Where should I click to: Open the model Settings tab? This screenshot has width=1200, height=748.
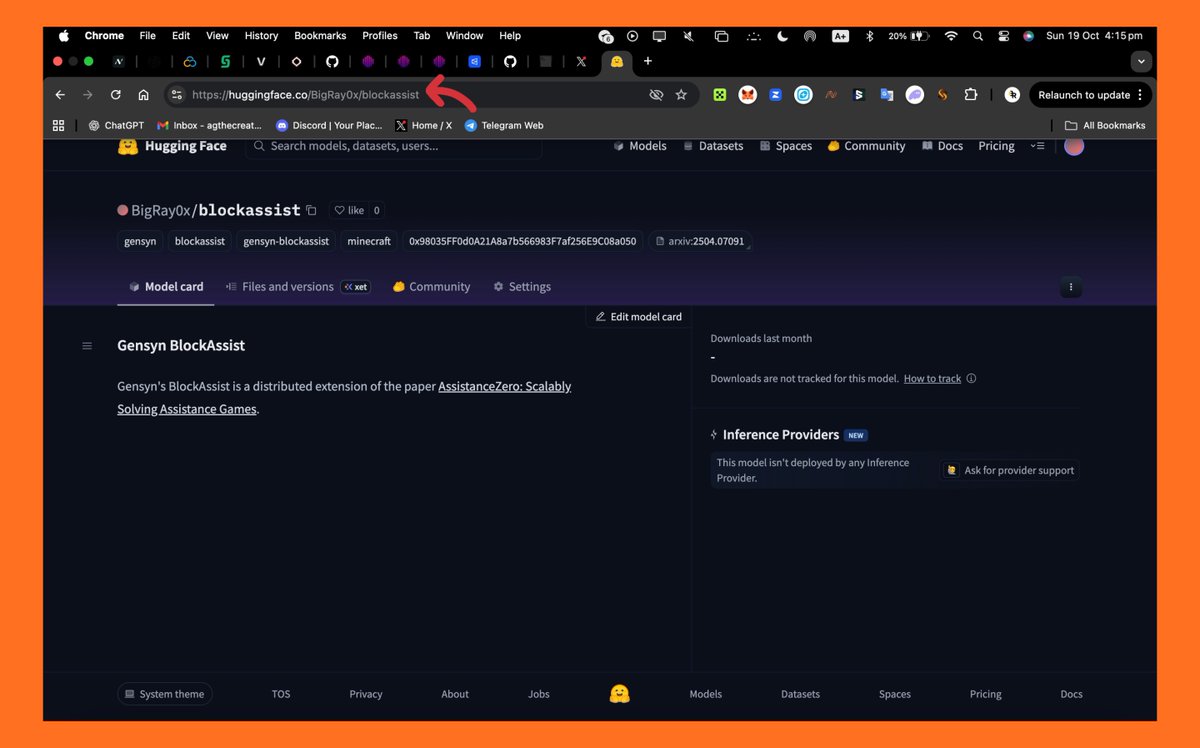(522, 287)
